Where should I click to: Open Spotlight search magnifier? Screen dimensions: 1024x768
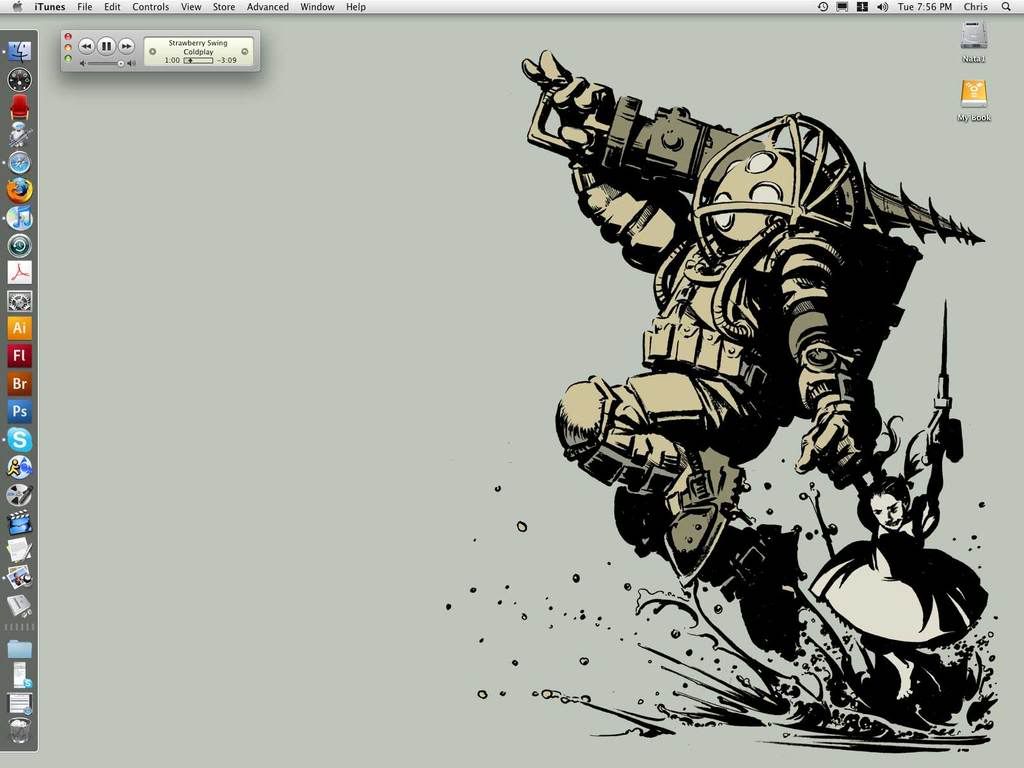pos(1006,7)
